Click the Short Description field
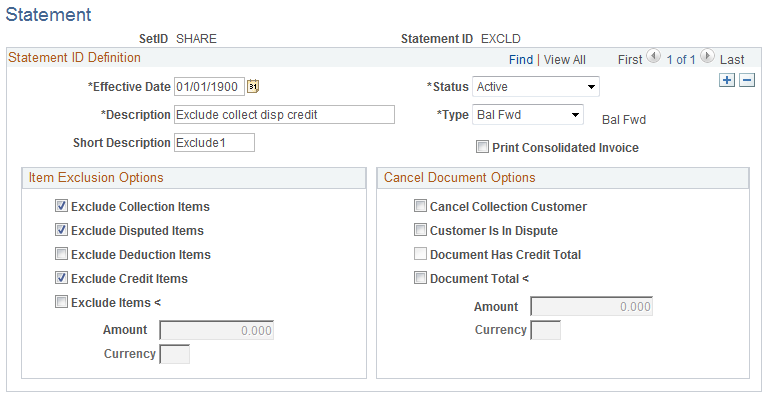 point(214,143)
